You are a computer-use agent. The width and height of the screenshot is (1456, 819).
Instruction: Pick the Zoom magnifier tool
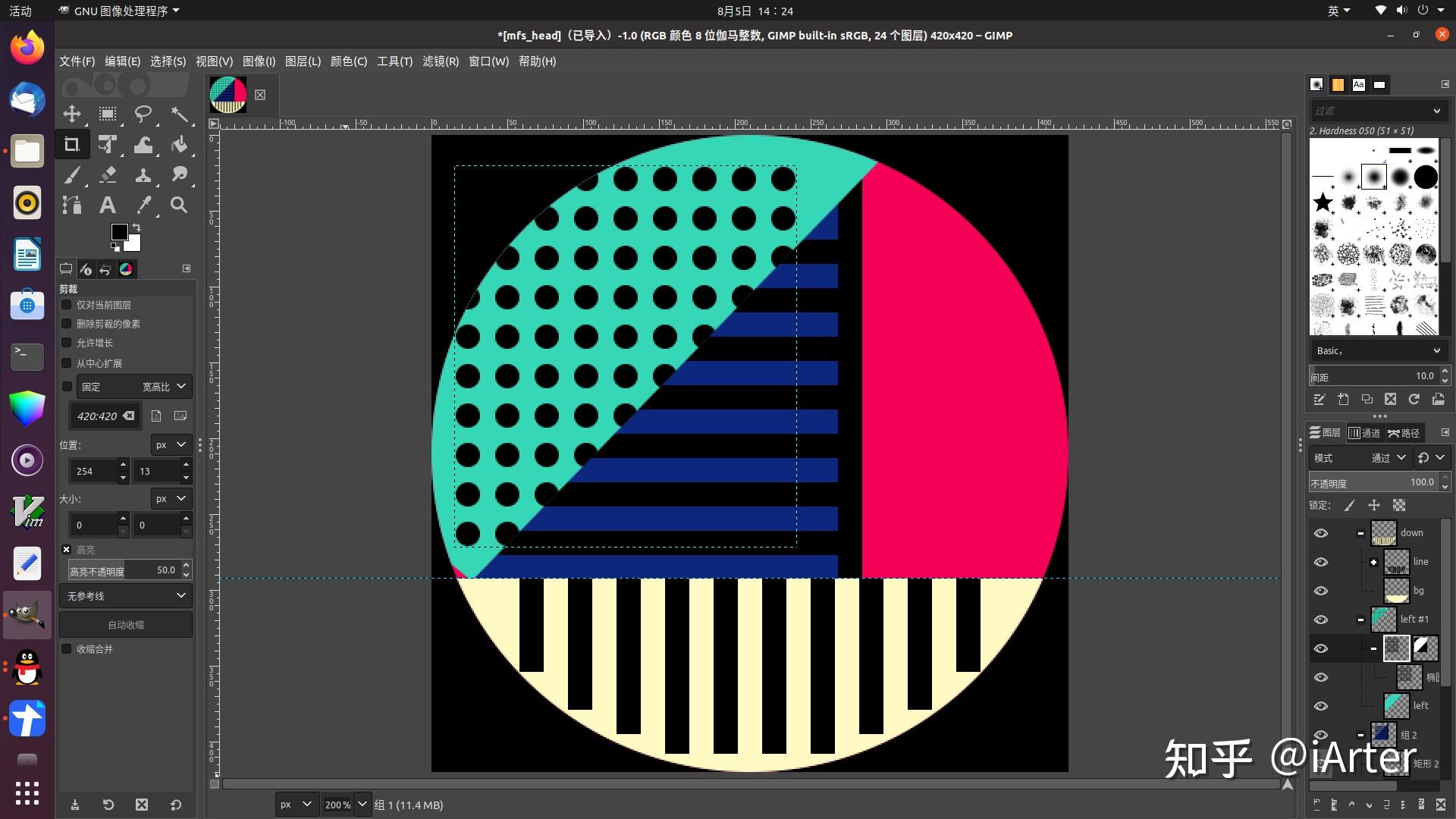[x=179, y=205]
